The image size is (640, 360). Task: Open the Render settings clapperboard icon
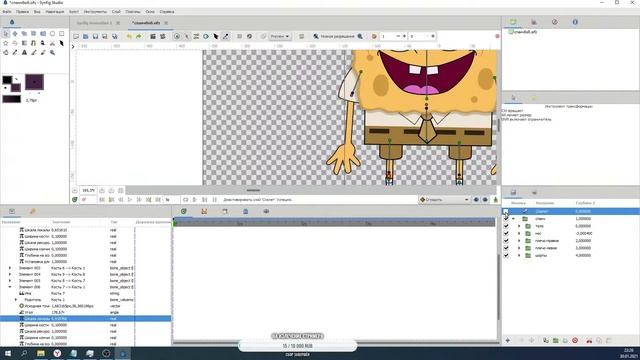tap(153, 36)
